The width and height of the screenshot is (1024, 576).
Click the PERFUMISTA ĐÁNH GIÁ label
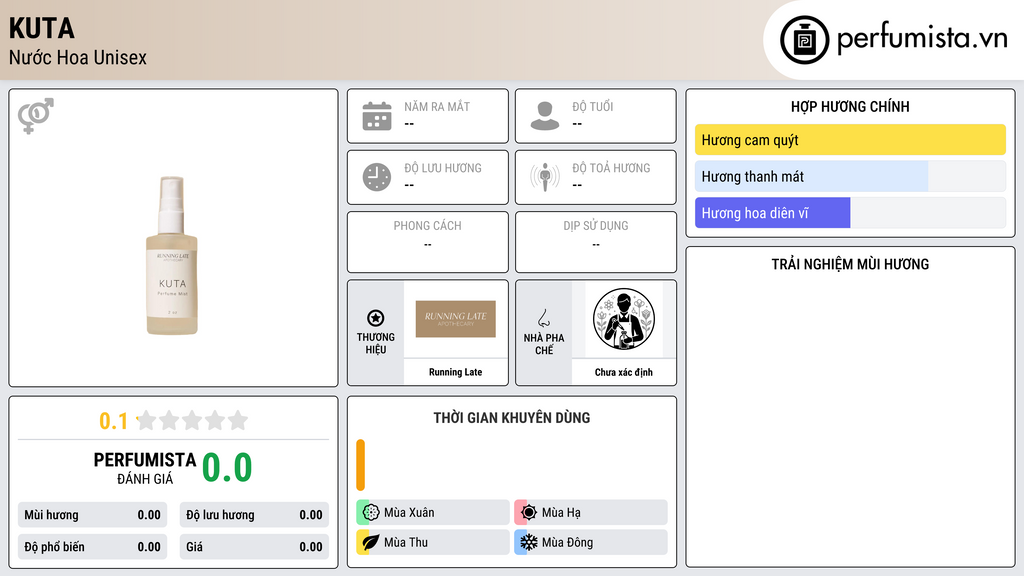(145, 468)
